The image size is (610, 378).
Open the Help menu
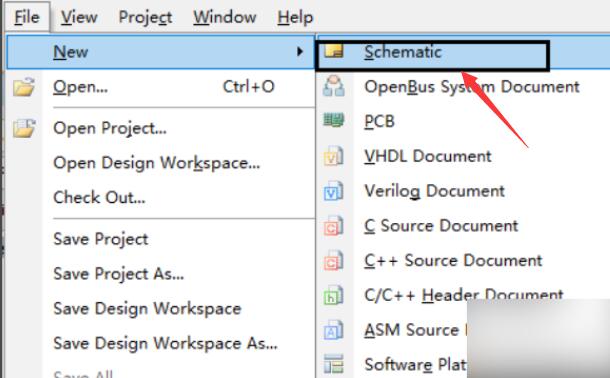click(x=295, y=18)
